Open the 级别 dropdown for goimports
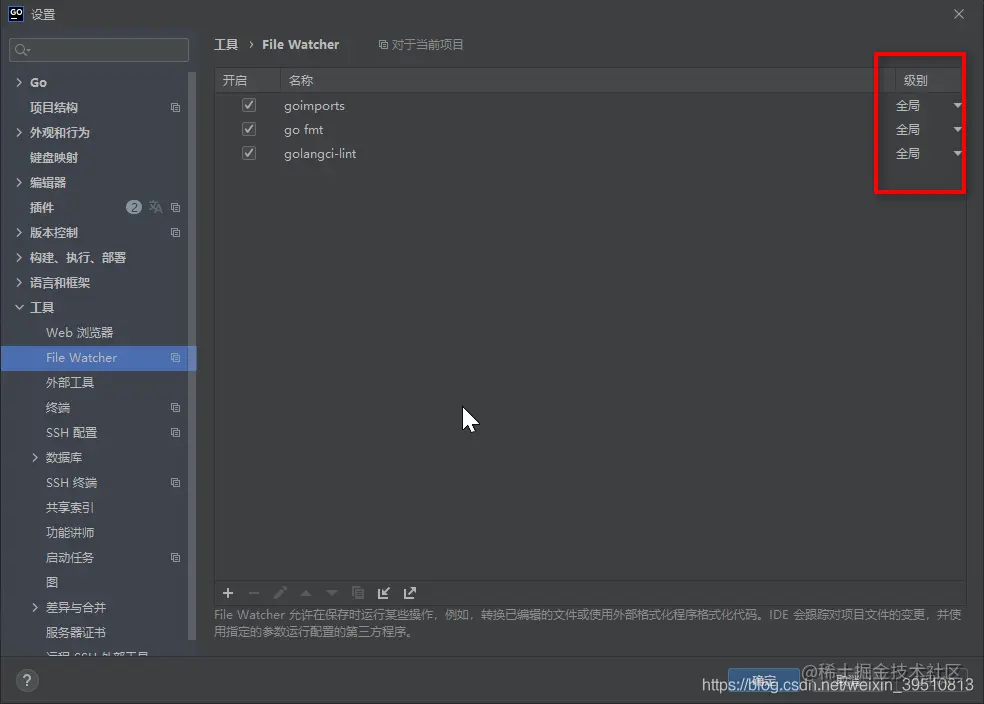 coord(957,104)
